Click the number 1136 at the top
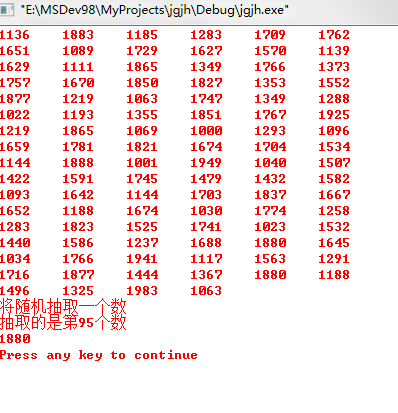 [x=15, y=35]
